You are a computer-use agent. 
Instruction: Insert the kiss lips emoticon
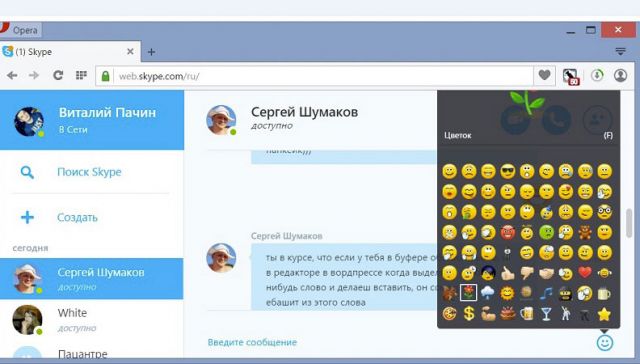(x=449, y=191)
